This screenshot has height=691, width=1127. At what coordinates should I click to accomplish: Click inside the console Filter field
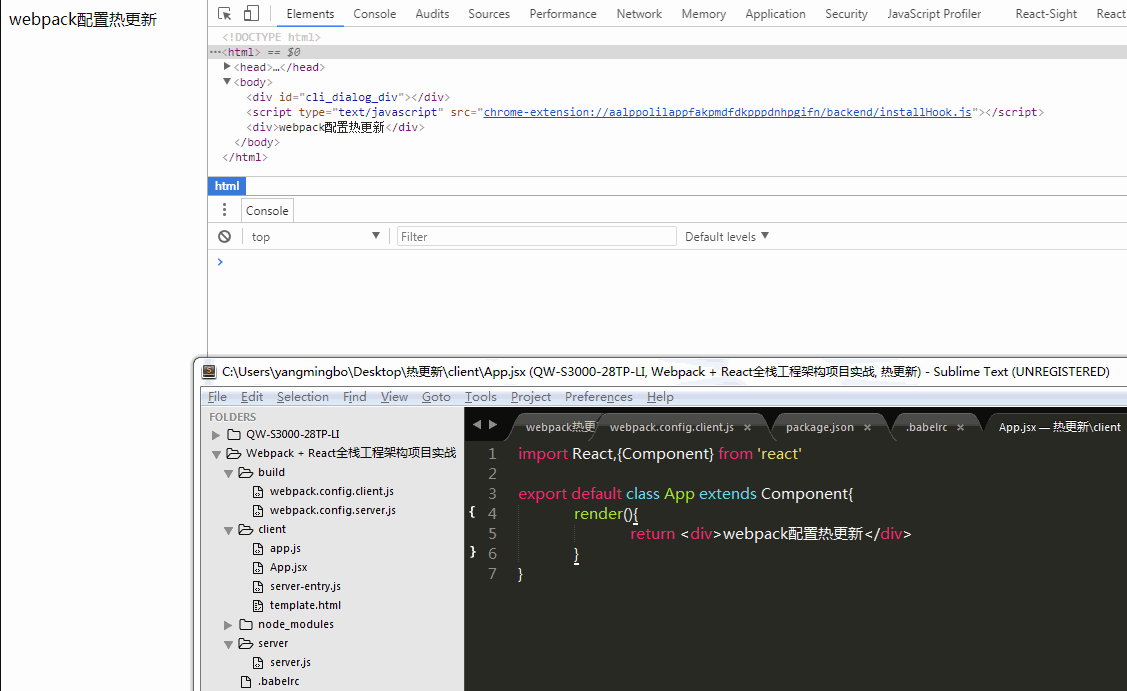point(536,236)
